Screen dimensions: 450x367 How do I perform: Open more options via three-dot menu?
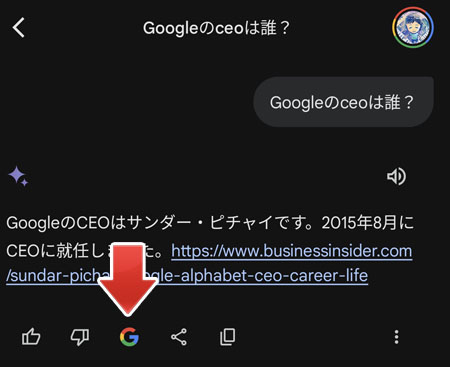tap(396, 337)
